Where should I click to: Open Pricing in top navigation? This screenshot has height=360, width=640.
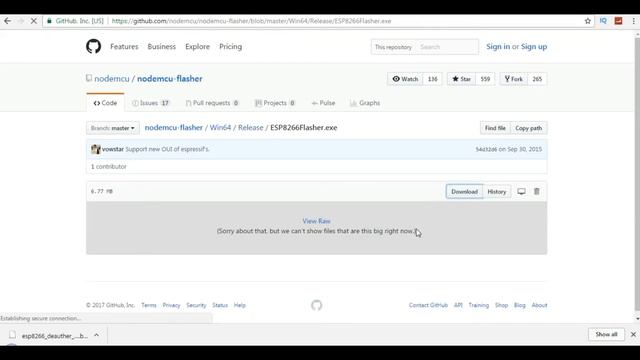pos(231,47)
